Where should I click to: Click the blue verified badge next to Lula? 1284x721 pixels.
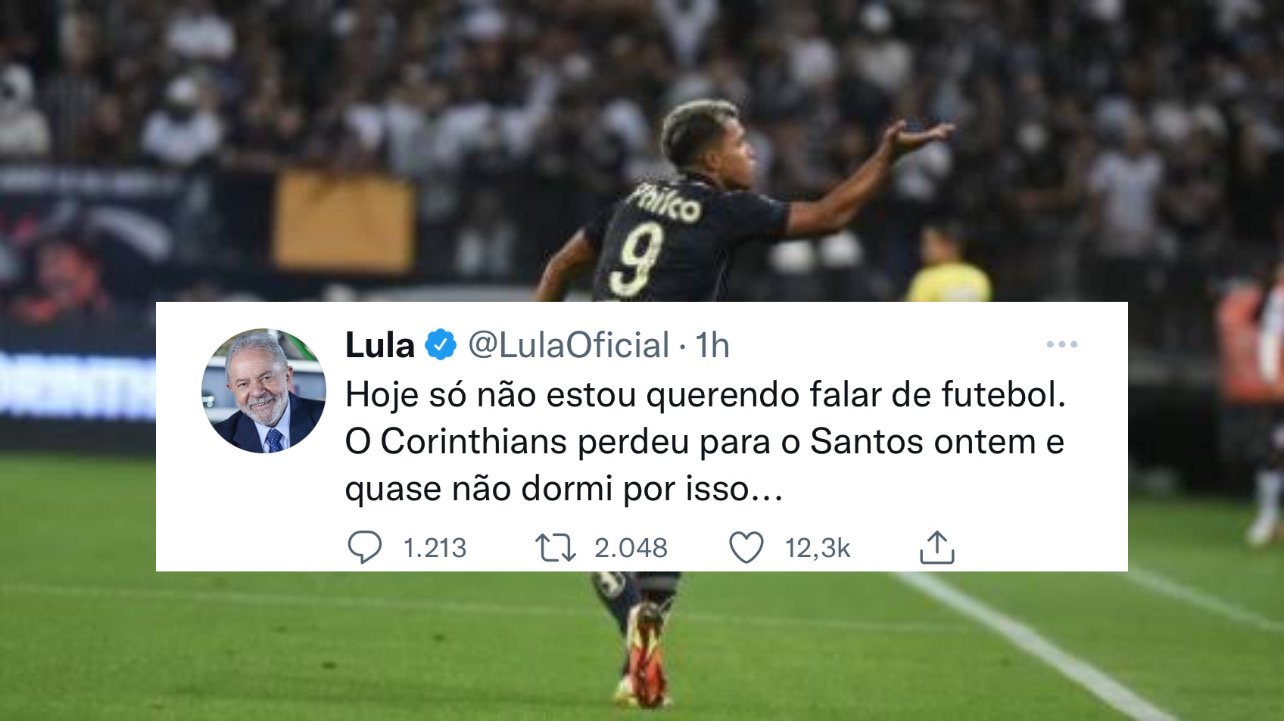[440, 345]
